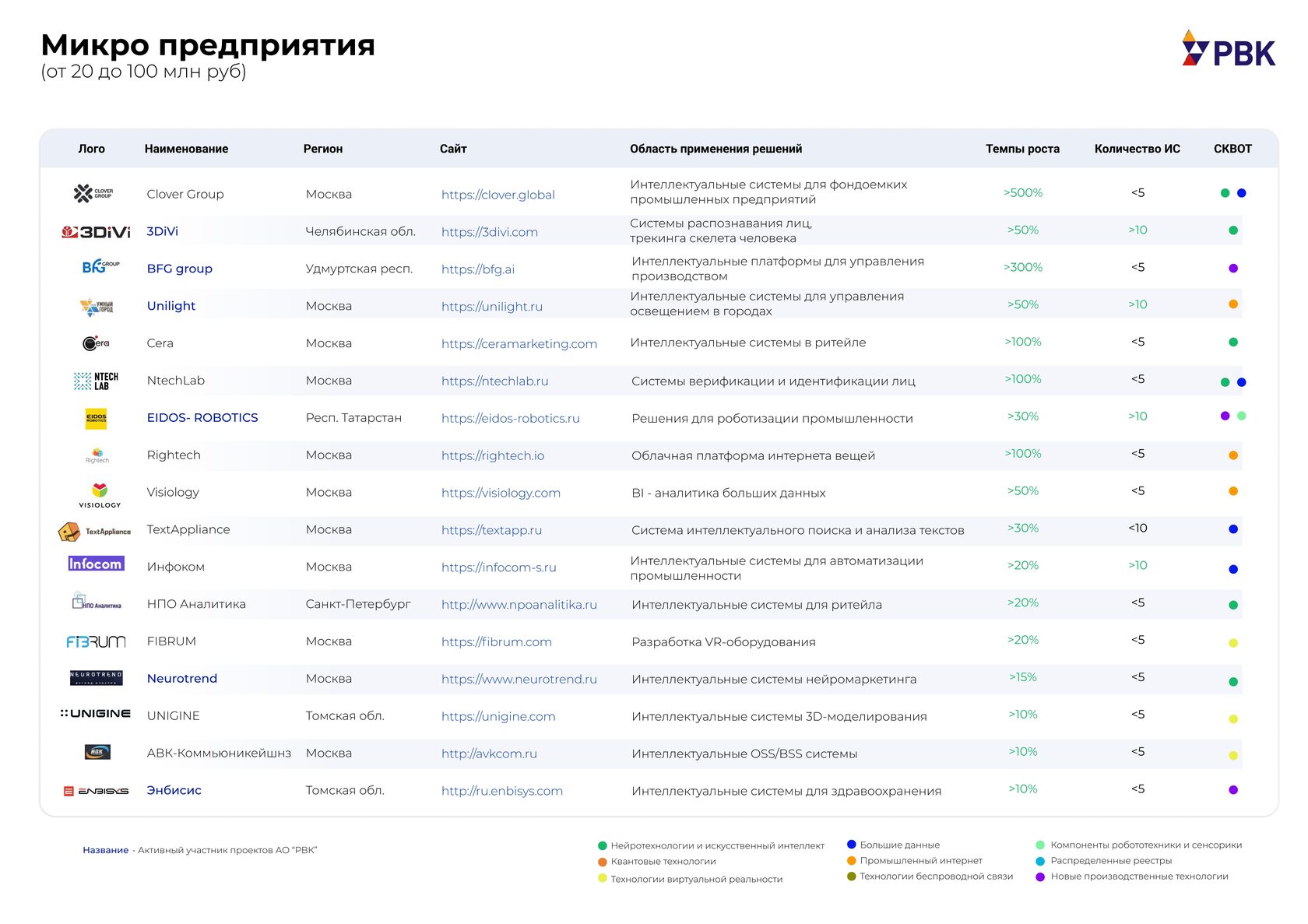
Task: Click the green dot in Cera row
Action: [1233, 342]
